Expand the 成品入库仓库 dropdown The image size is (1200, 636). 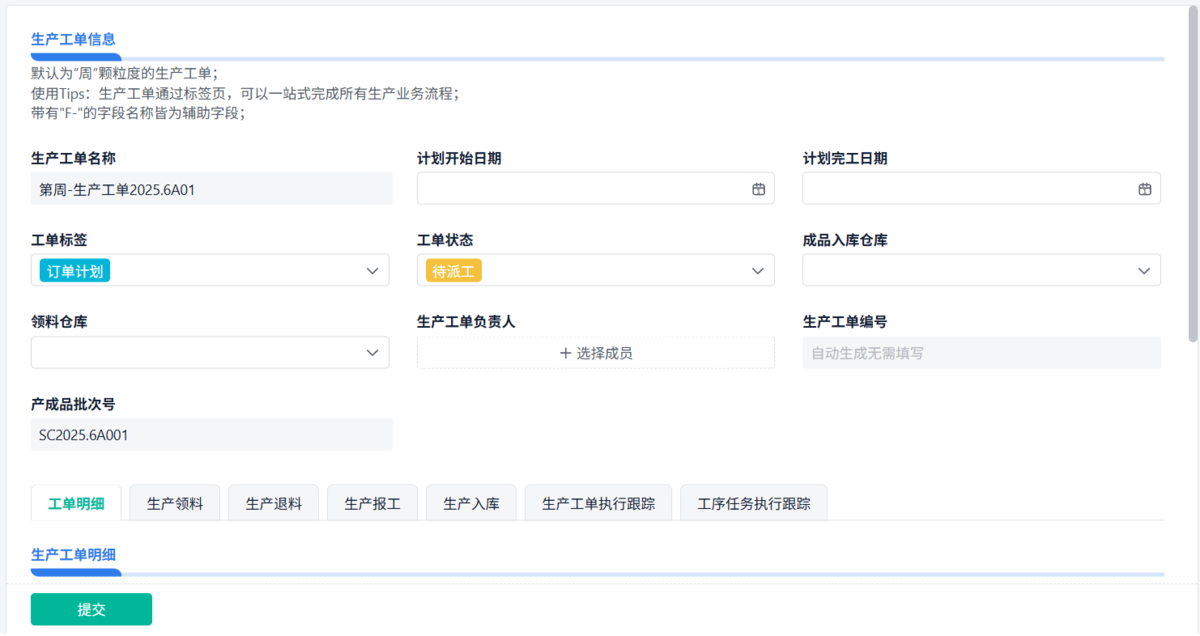[x=1144, y=271]
